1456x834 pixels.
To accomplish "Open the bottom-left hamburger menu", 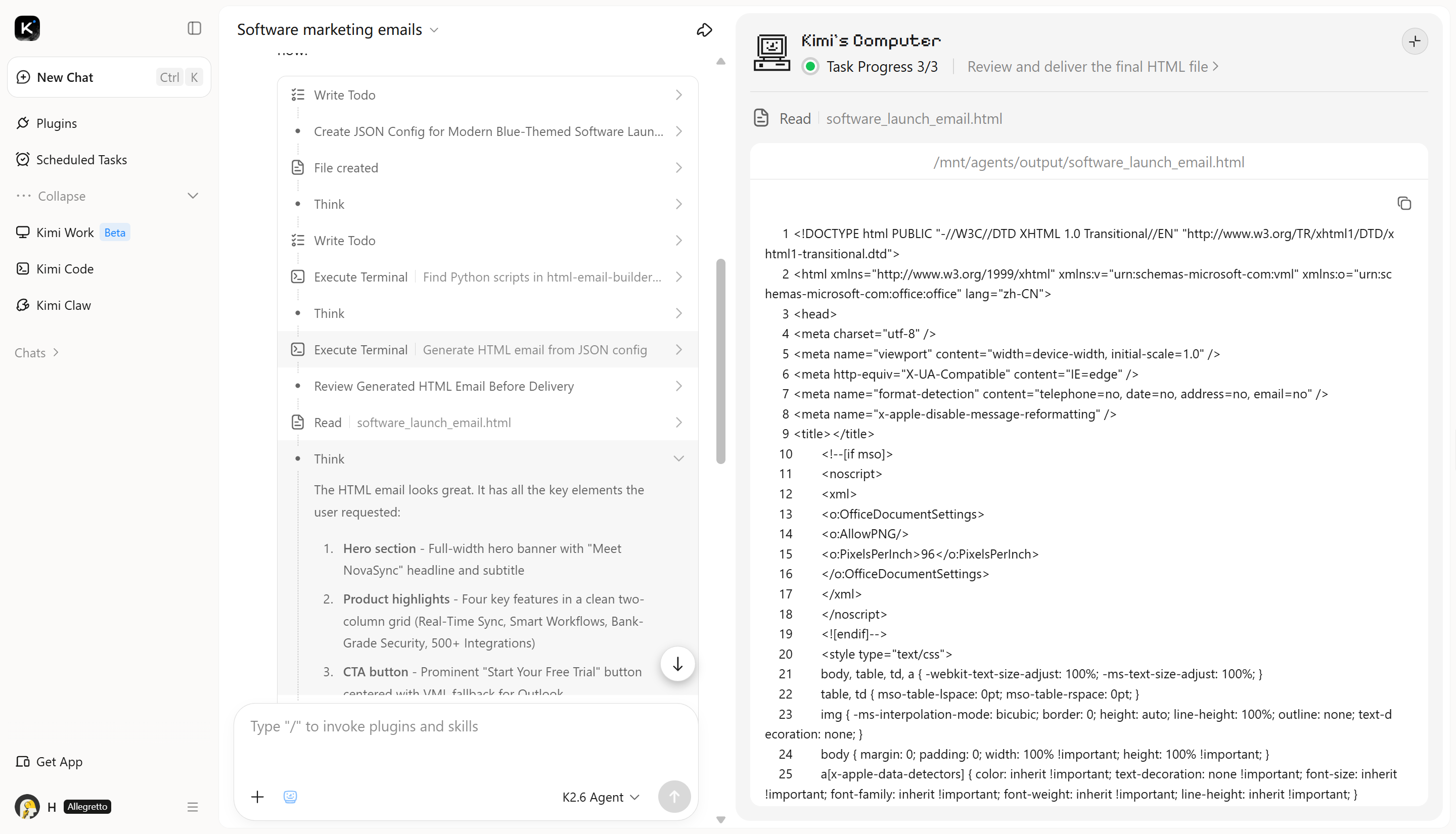I will [193, 807].
